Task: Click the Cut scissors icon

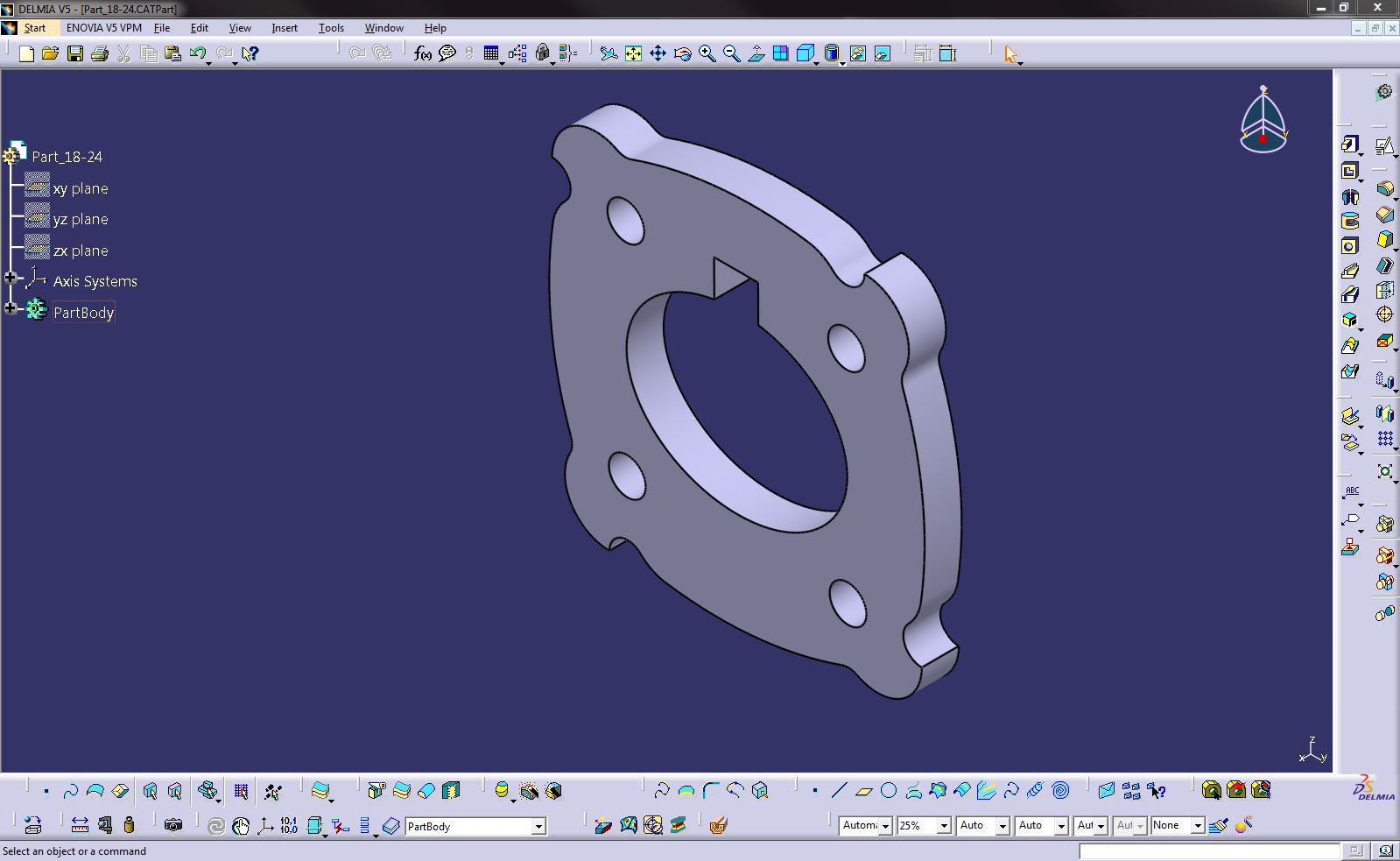Action: point(123,53)
